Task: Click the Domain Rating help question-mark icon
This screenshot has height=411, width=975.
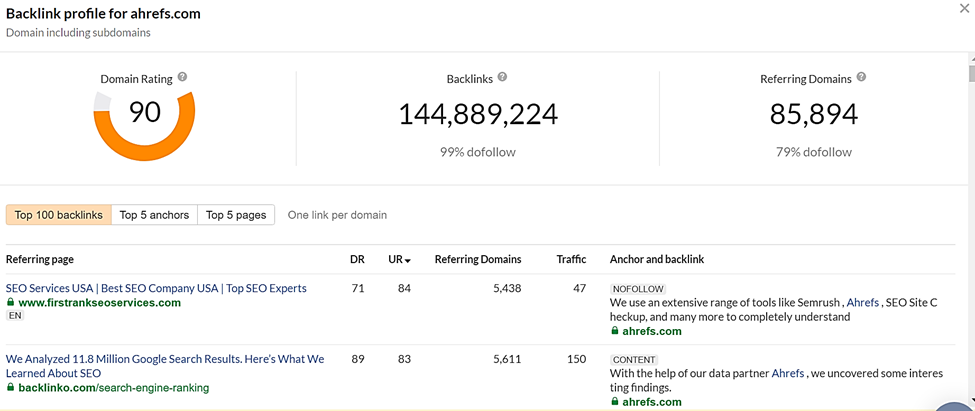Action: [x=182, y=77]
